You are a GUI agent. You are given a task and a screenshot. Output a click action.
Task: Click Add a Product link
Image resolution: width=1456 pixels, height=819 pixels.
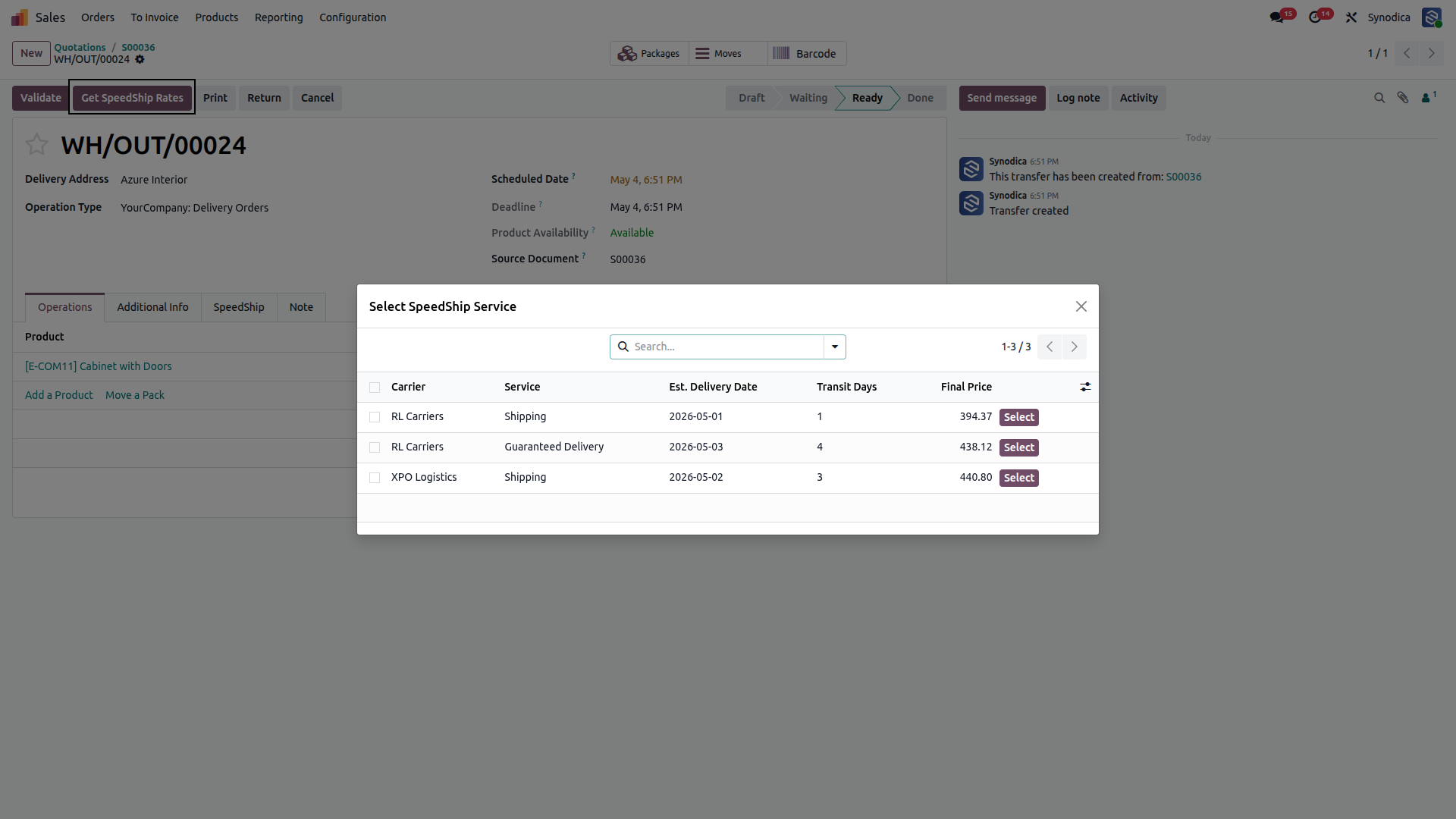[59, 395]
